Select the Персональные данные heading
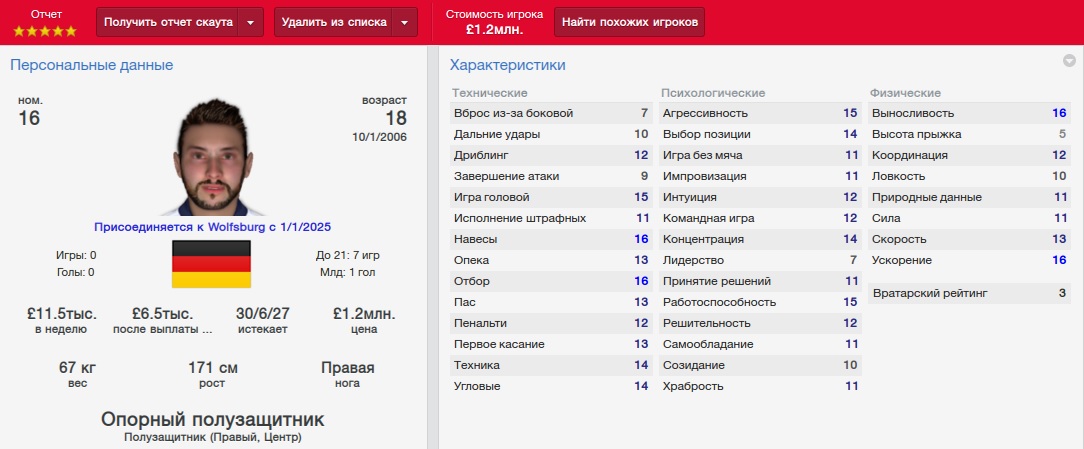This screenshot has width=1084, height=449. pos(92,65)
